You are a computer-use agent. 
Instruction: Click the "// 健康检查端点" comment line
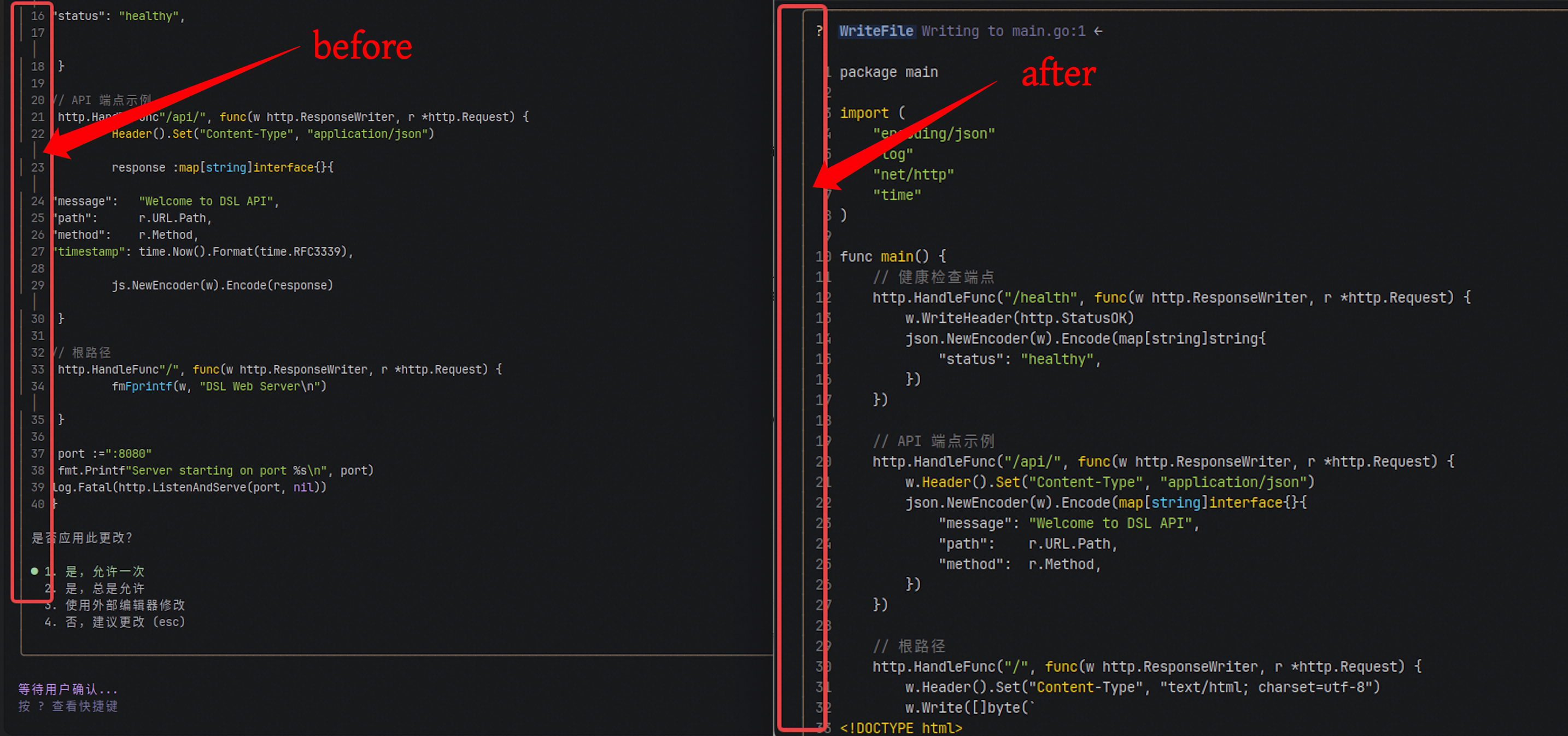(x=933, y=277)
